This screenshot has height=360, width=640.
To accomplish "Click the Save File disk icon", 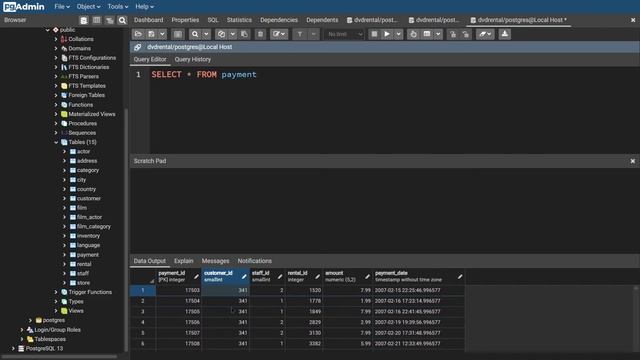I will [x=151, y=34].
